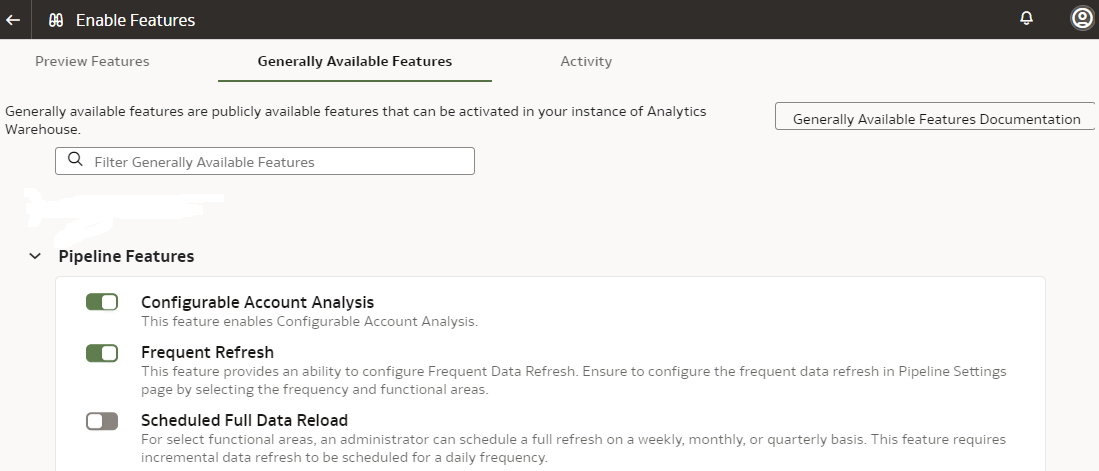
Task: Disable the Configurable Account Analysis toggle
Action: (102, 302)
